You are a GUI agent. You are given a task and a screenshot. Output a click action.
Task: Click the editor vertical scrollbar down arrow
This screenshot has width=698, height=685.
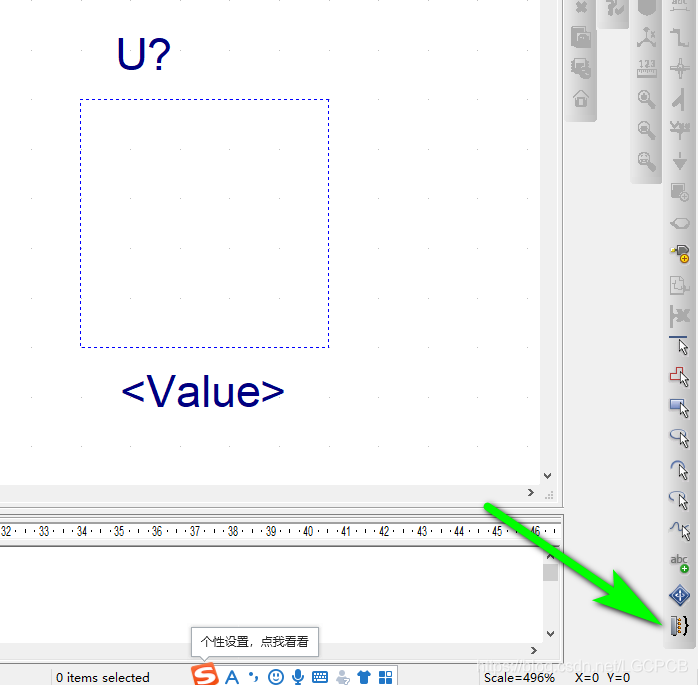pos(548,476)
